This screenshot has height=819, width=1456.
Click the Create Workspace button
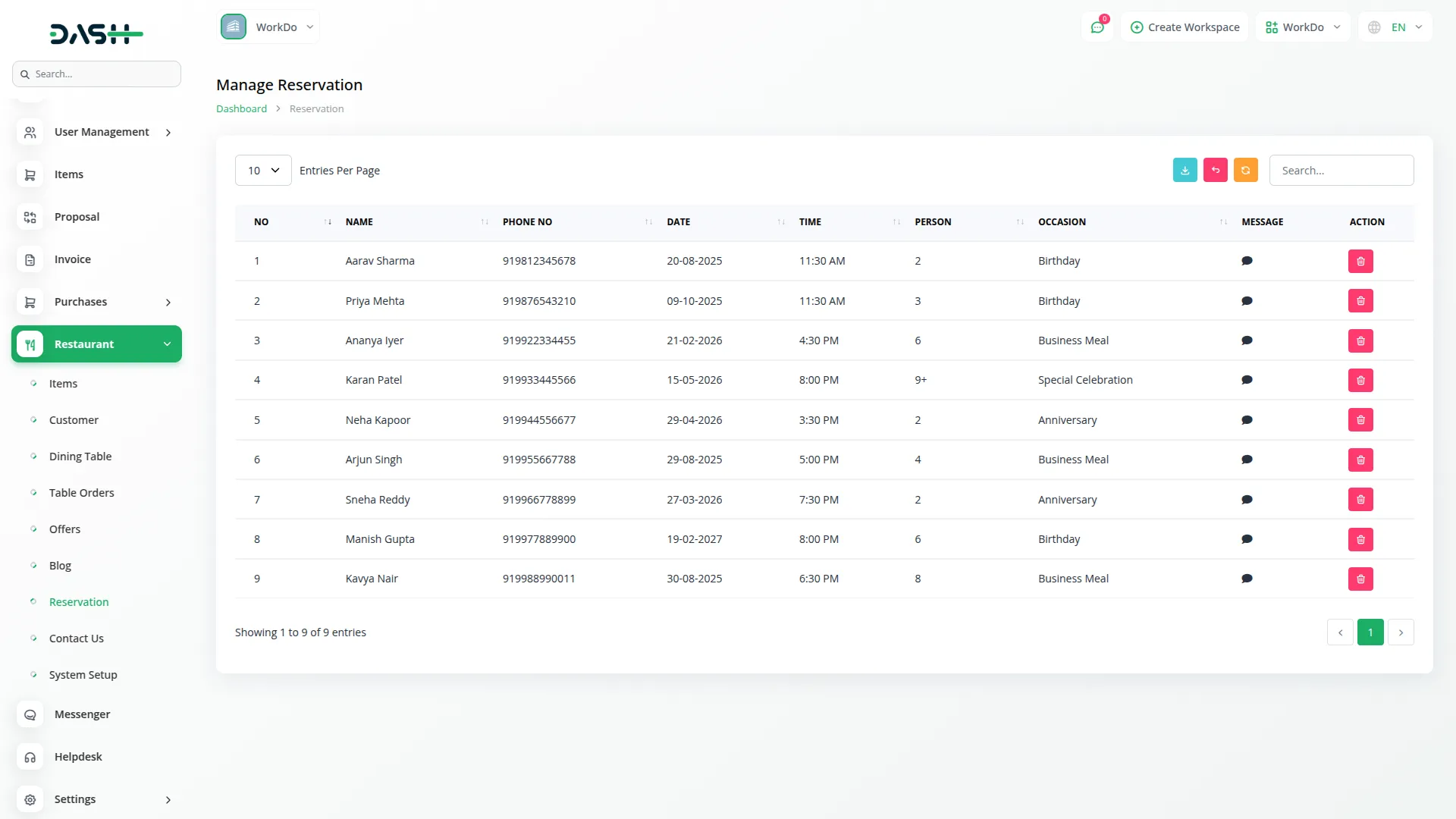1184,27
